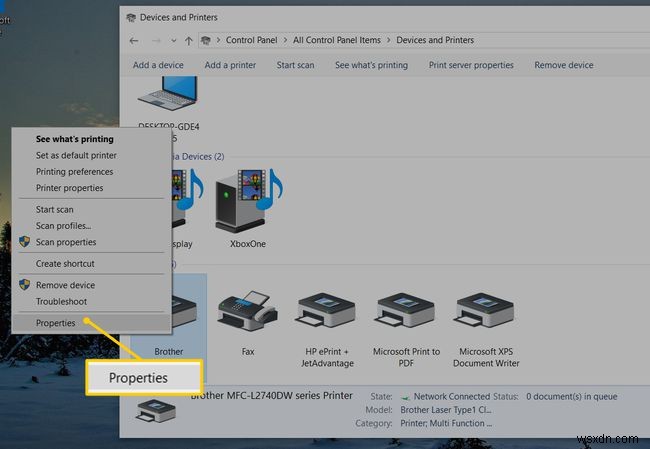Viewport: 650px width, 449px height.
Task: Collapse the Multimedia Devices (2) group header
Action: tap(198, 157)
